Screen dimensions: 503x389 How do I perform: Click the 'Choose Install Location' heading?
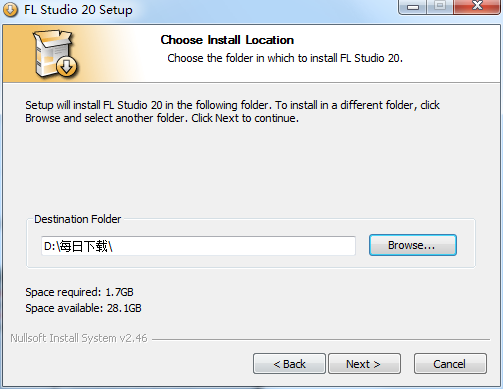pos(227,40)
